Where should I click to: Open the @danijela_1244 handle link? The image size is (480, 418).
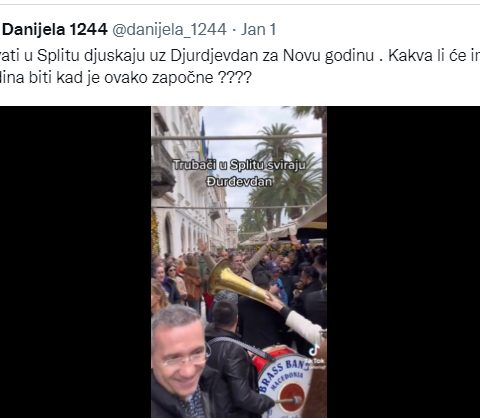coord(169,29)
